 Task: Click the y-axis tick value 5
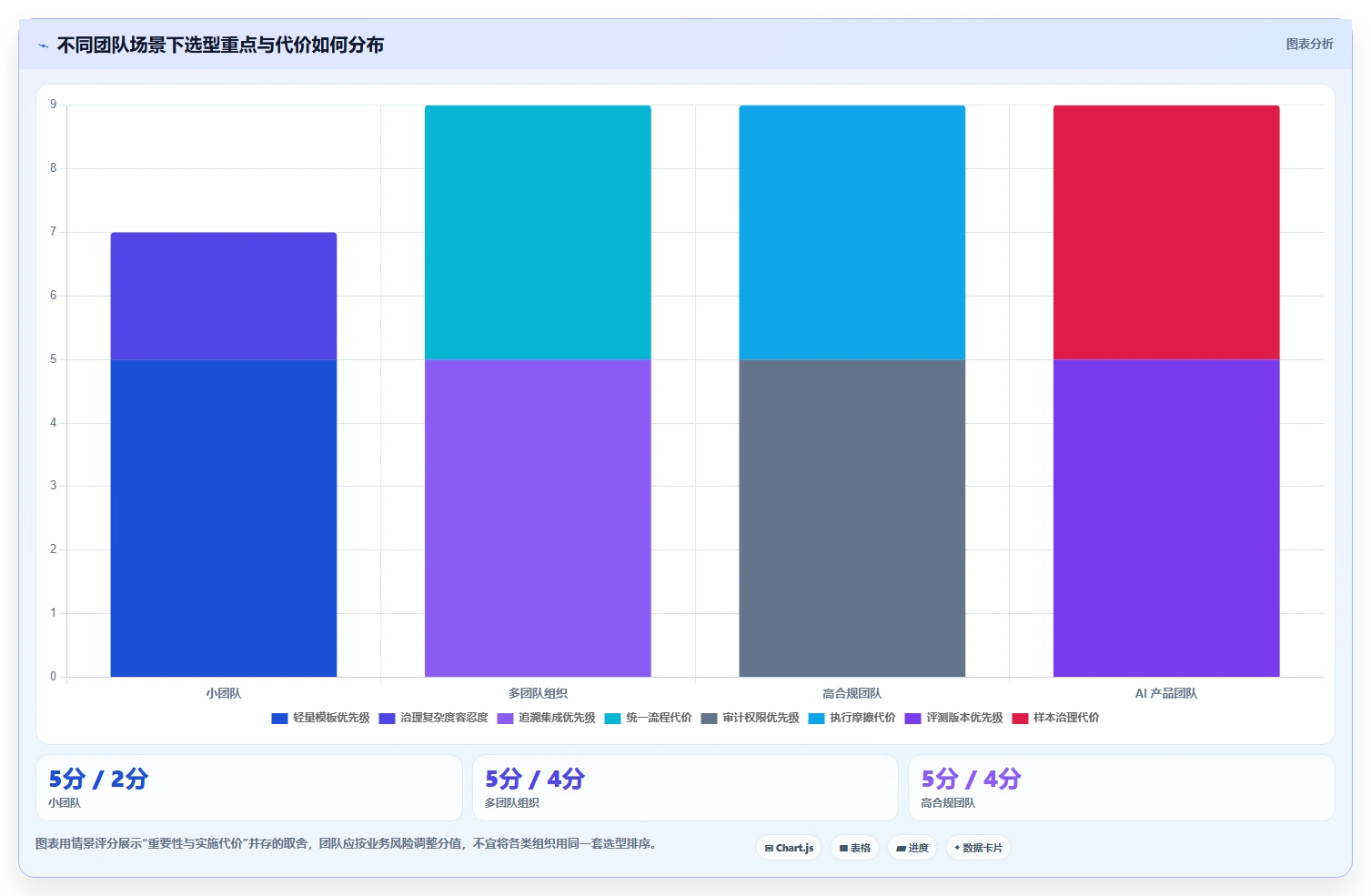tap(54, 359)
